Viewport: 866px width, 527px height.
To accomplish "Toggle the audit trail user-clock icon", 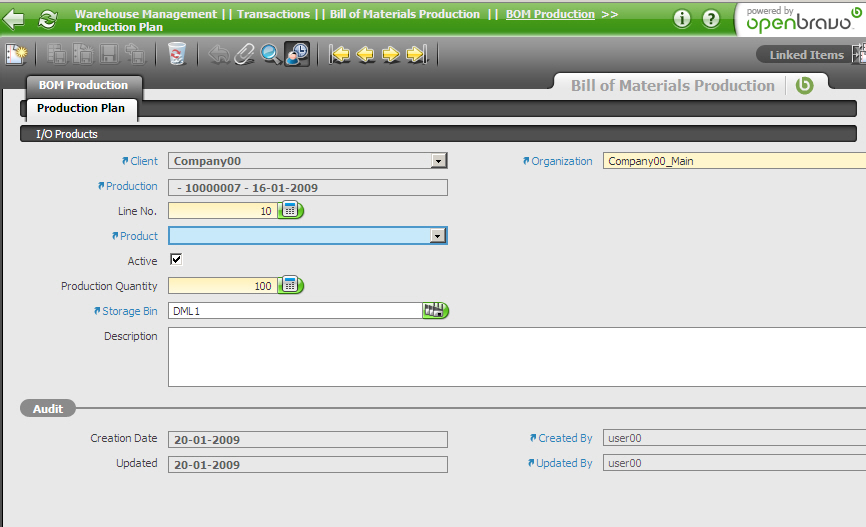I will pos(297,54).
